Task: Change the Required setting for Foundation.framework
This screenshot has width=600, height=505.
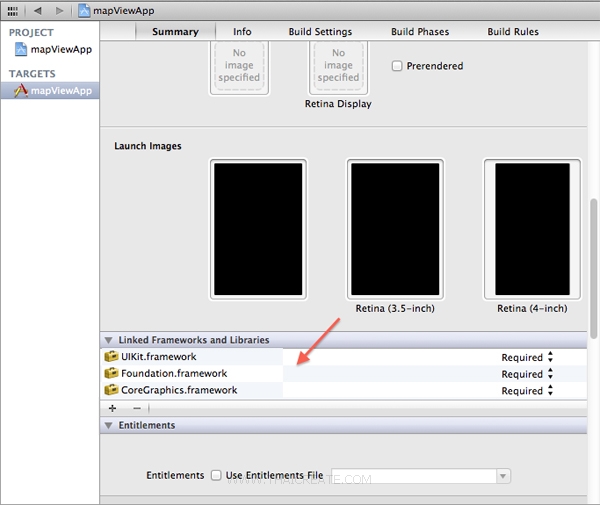Action: [x=527, y=374]
